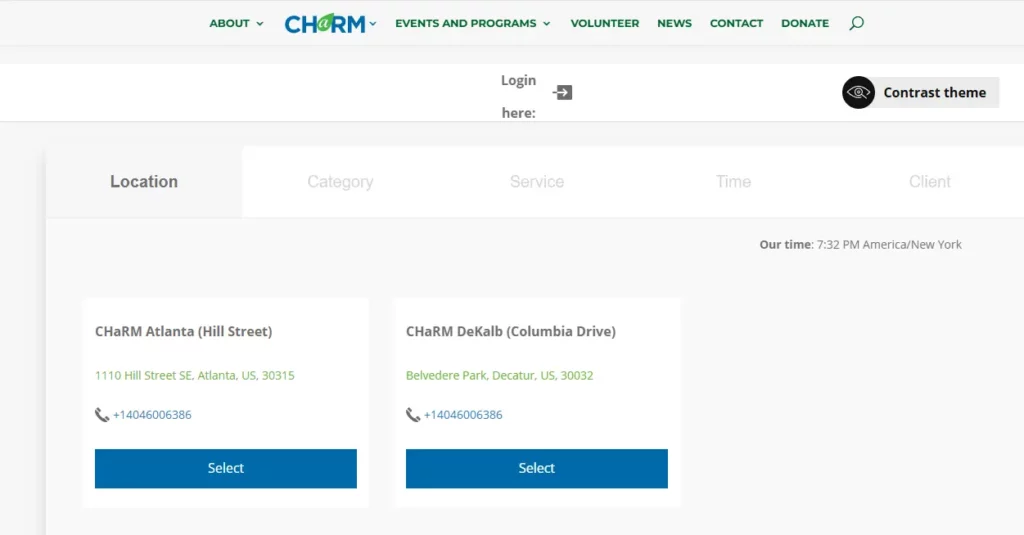Switch to the Time tab
The image size is (1024, 535).
point(733,182)
